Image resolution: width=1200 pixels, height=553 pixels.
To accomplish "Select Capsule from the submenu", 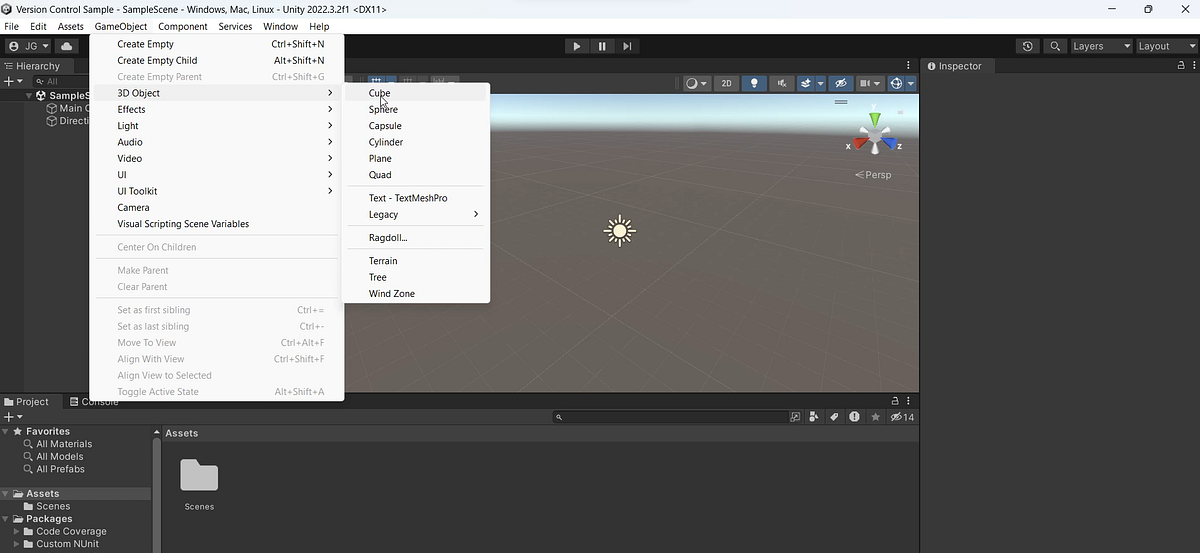I will [x=416, y=126].
